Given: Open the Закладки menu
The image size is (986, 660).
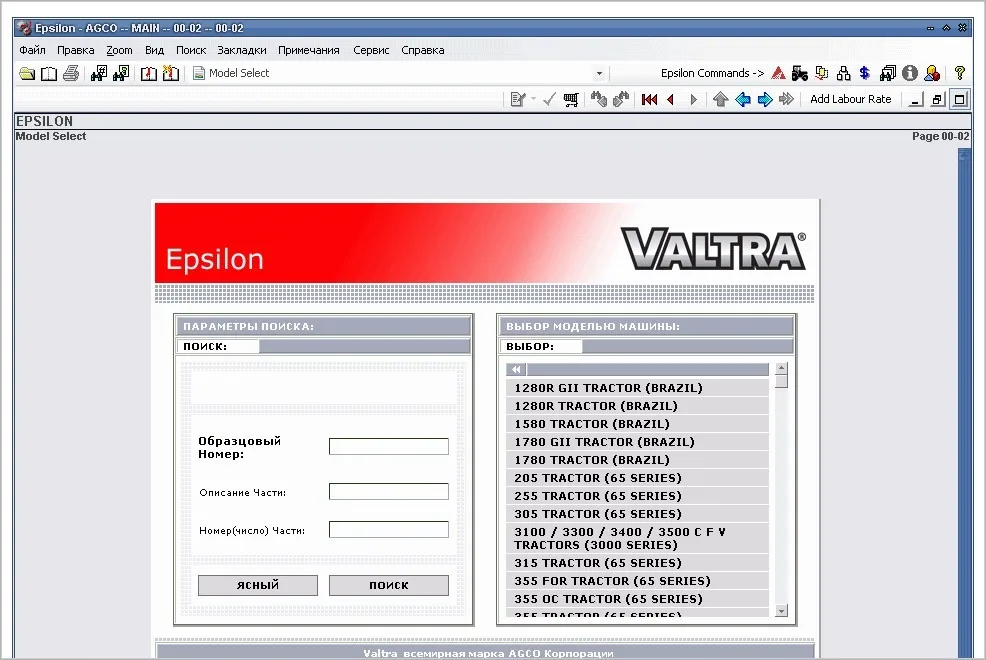Looking at the screenshot, I should pyautogui.click(x=242, y=50).
